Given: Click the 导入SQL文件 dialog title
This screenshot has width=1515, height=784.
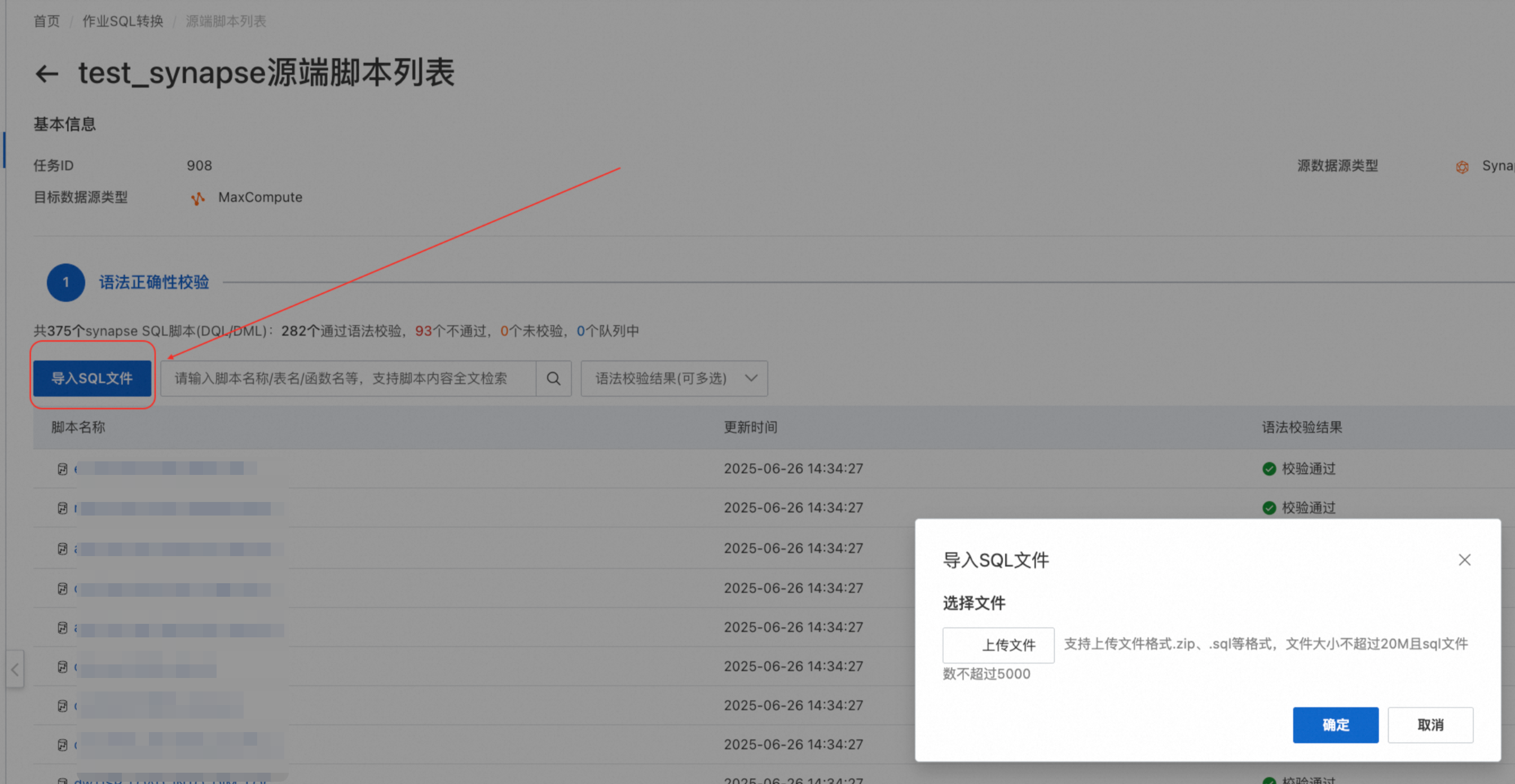Looking at the screenshot, I should click(996, 560).
